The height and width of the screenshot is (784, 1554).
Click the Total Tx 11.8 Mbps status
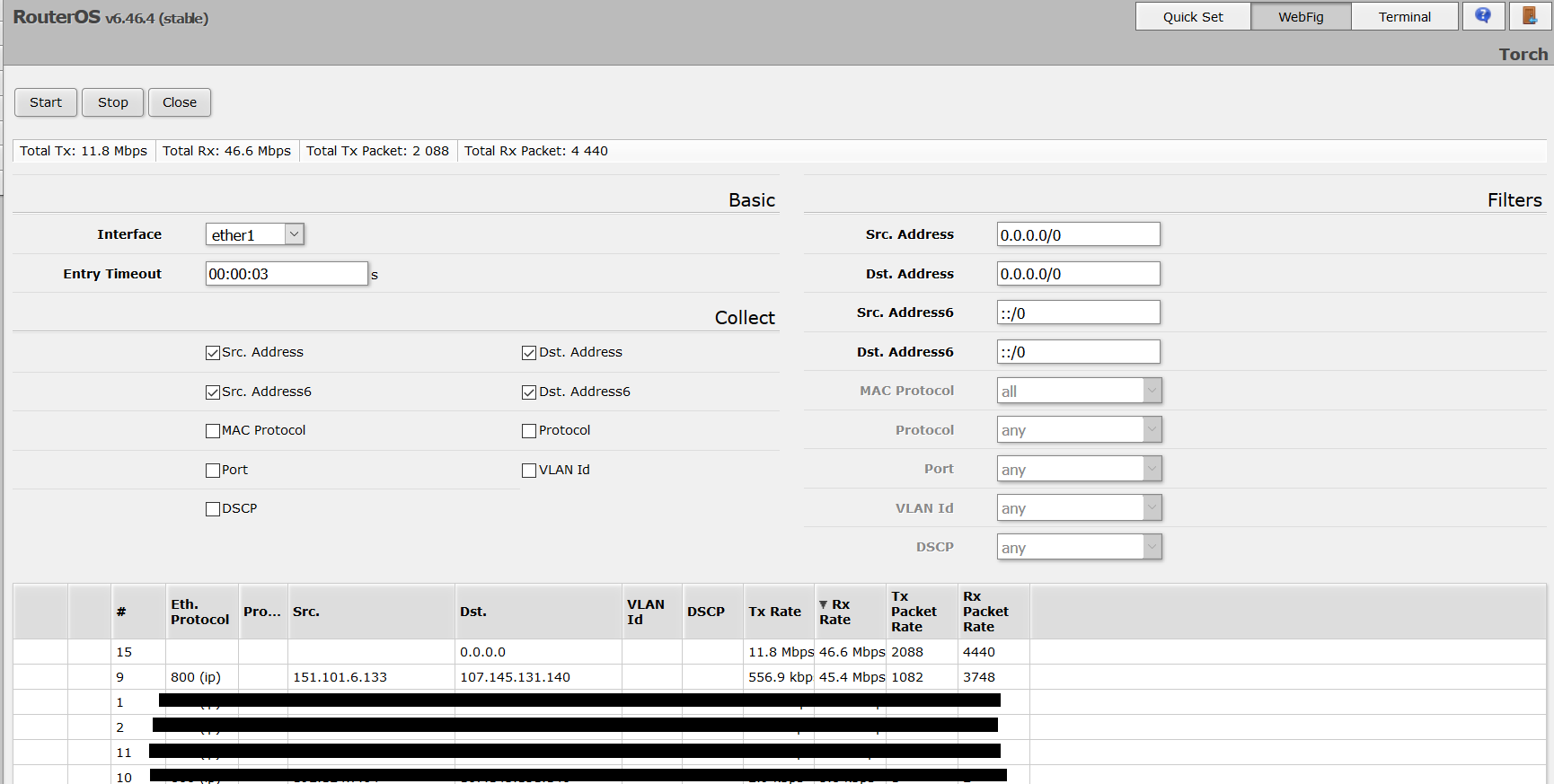click(x=84, y=151)
